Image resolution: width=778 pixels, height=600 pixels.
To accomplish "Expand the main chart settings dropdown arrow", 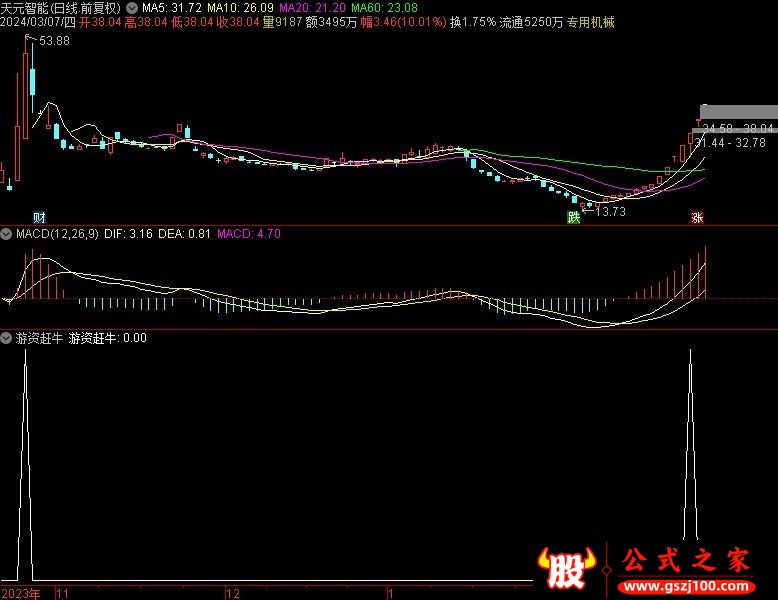I will [132, 7].
